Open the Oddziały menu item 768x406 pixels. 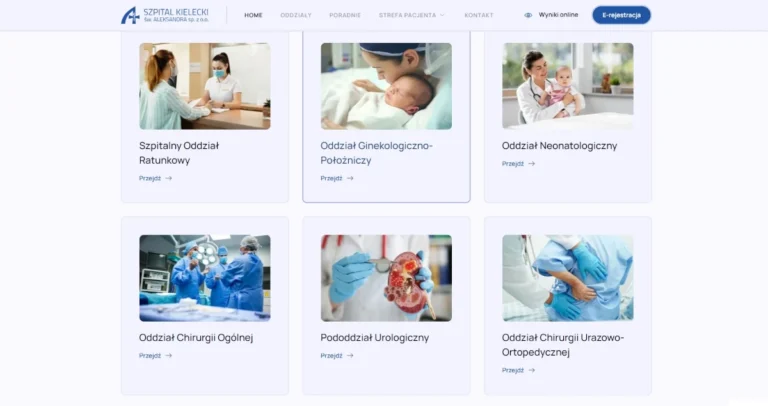296,15
